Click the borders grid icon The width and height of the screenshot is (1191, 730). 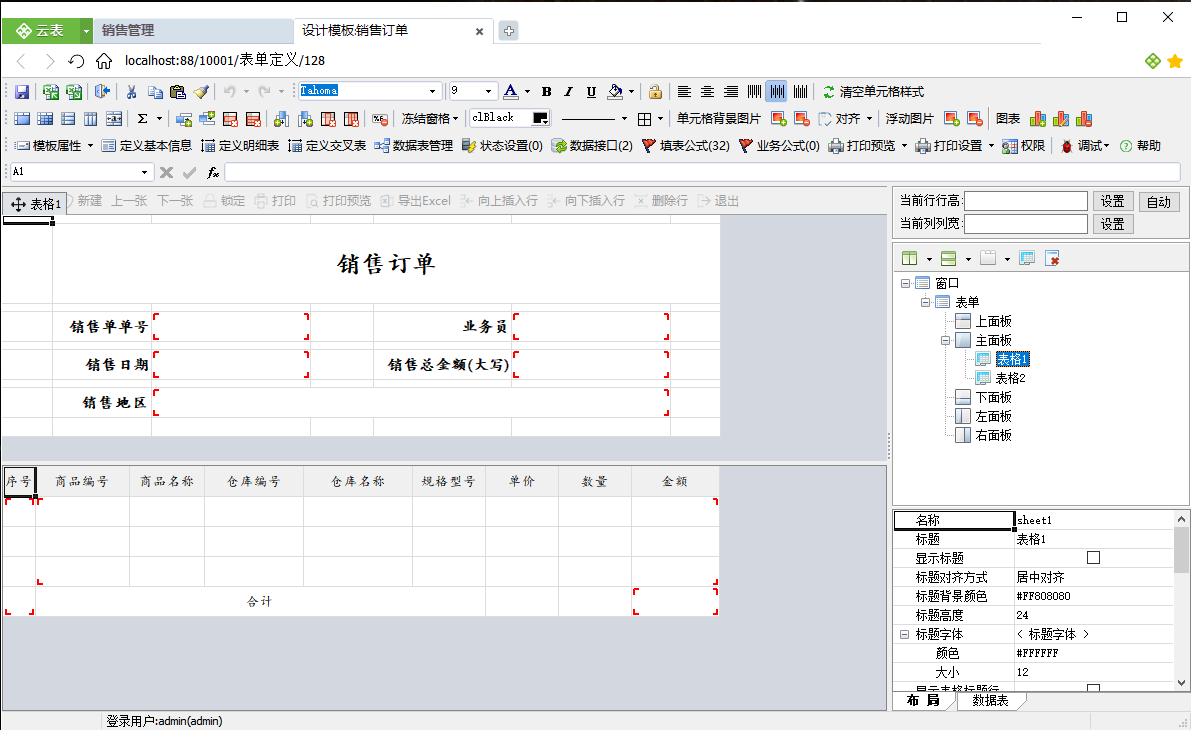pyautogui.click(x=644, y=119)
